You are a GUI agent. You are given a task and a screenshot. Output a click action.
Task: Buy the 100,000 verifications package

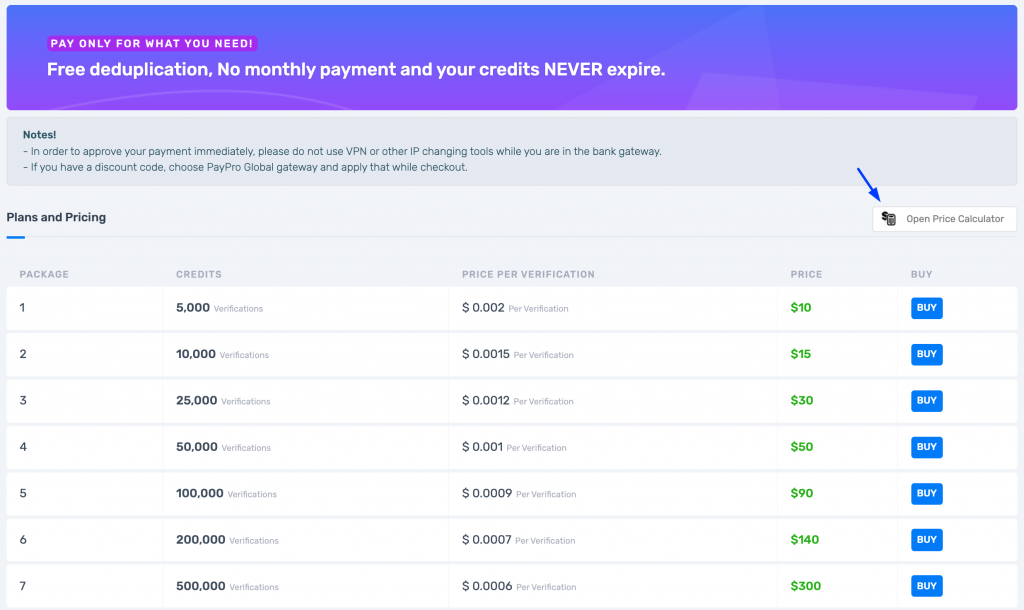coord(926,493)
